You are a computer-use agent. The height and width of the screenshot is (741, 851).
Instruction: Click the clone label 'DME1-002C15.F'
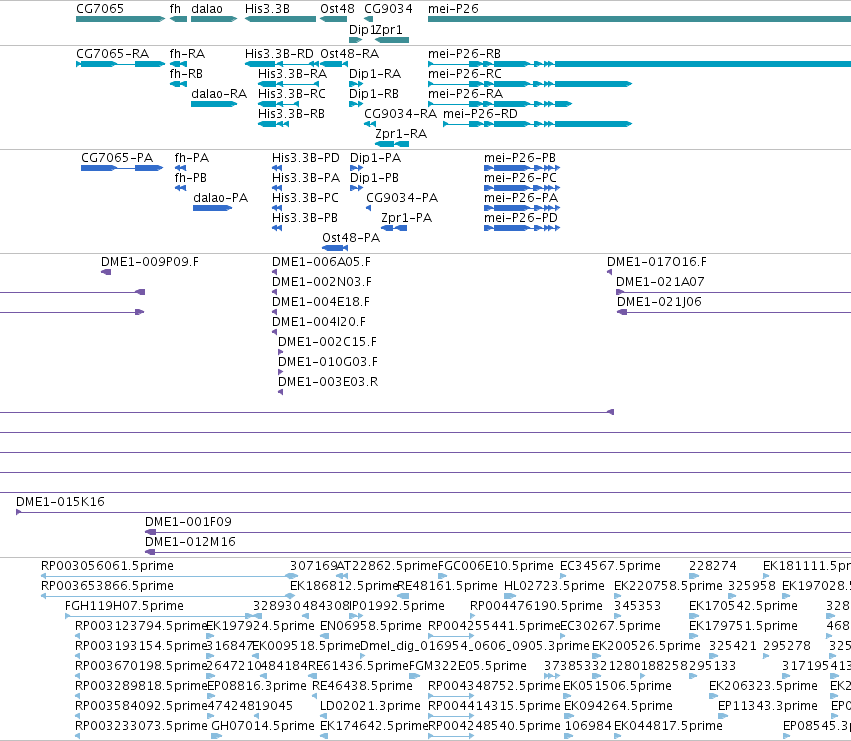pyautogui.click(x=327, y=343)
